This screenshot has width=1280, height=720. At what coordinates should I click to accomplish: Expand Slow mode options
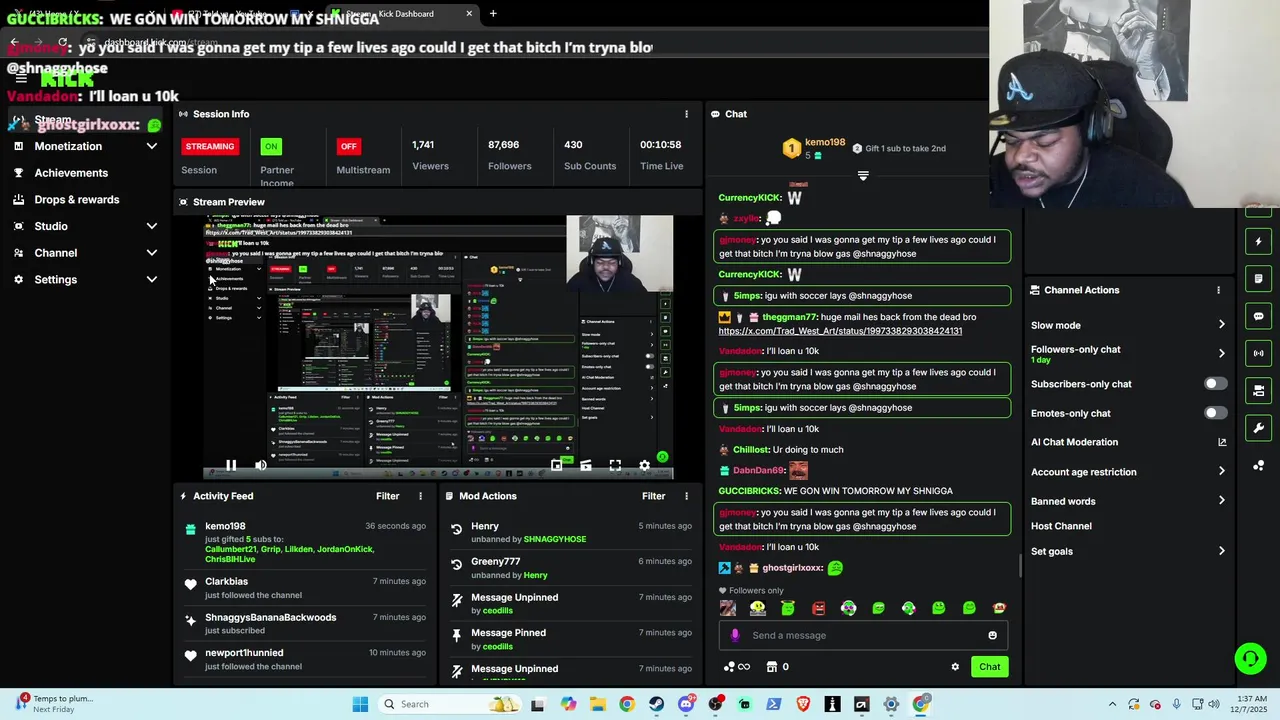click(x=1221, y=325)
